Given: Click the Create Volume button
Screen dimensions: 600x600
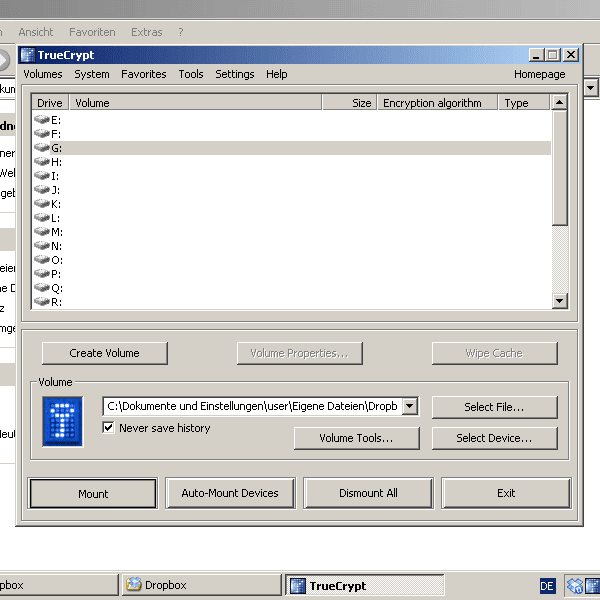Looking at the screenshot, I should pyautogui.click(x=104, y=353).
